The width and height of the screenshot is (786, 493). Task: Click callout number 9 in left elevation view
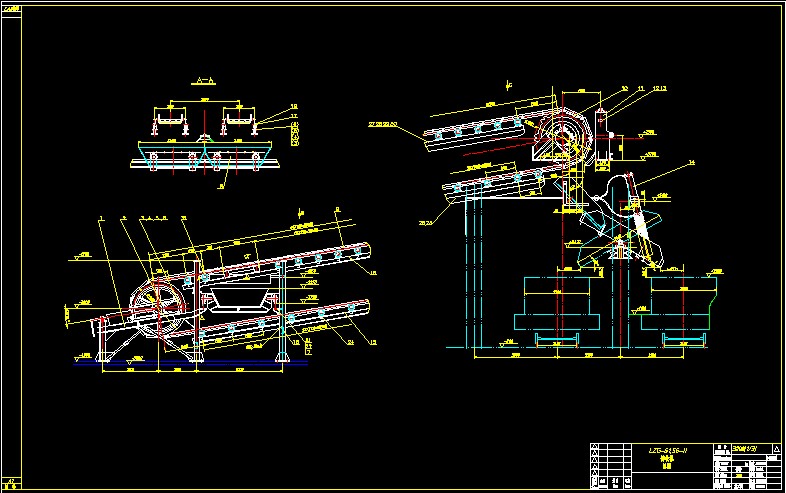click(x=337, y=209)
